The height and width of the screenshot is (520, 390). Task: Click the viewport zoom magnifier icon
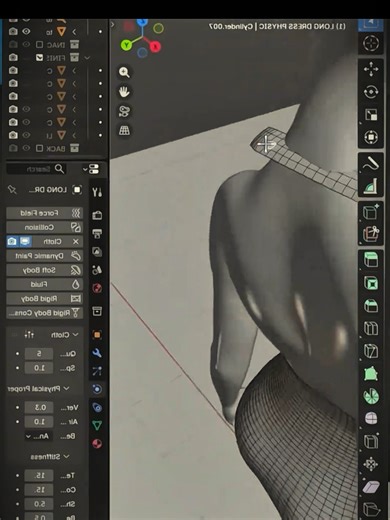coord(124,72)
